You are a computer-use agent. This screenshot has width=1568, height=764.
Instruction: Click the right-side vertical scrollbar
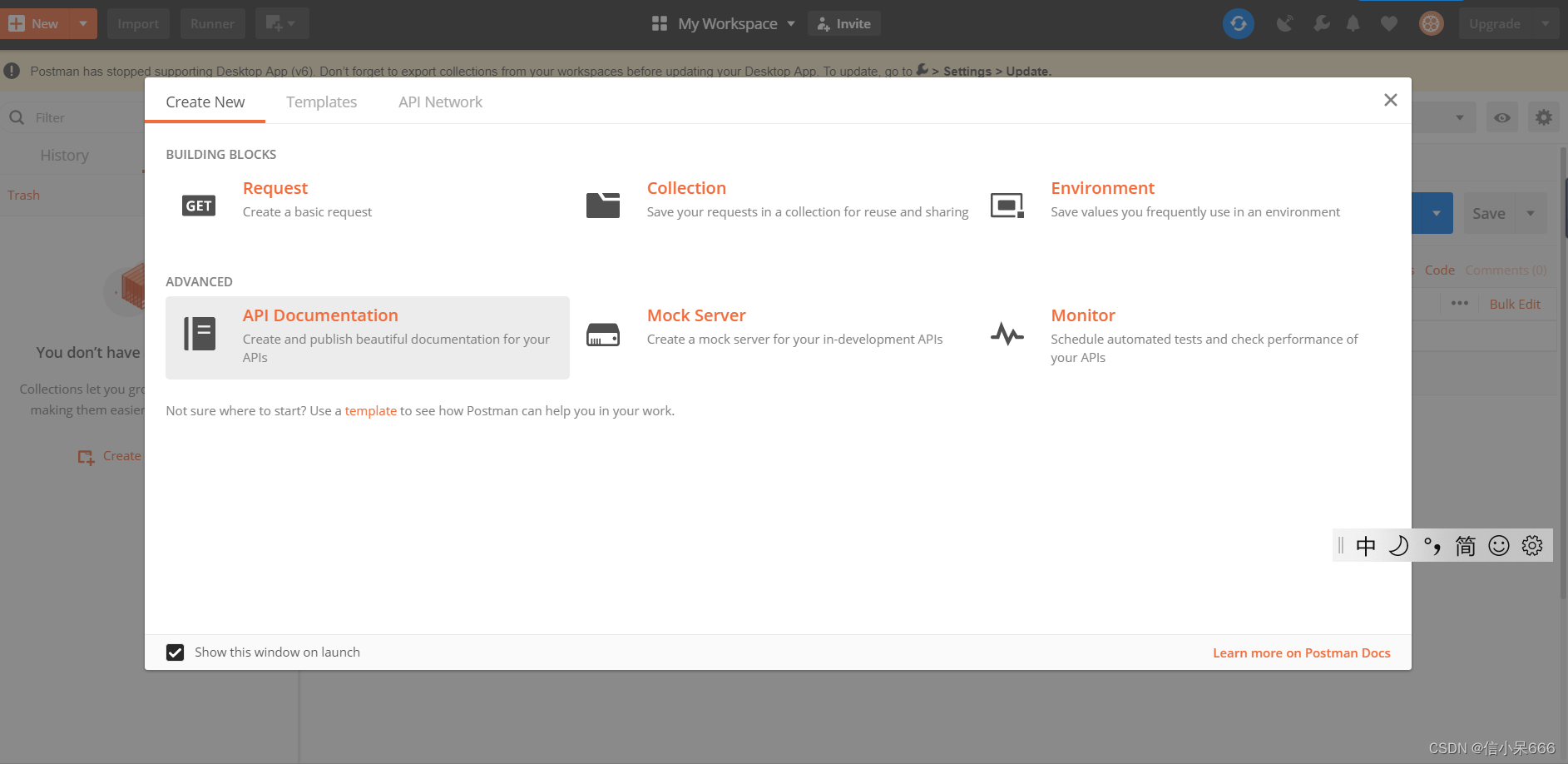coord(1563,373)
